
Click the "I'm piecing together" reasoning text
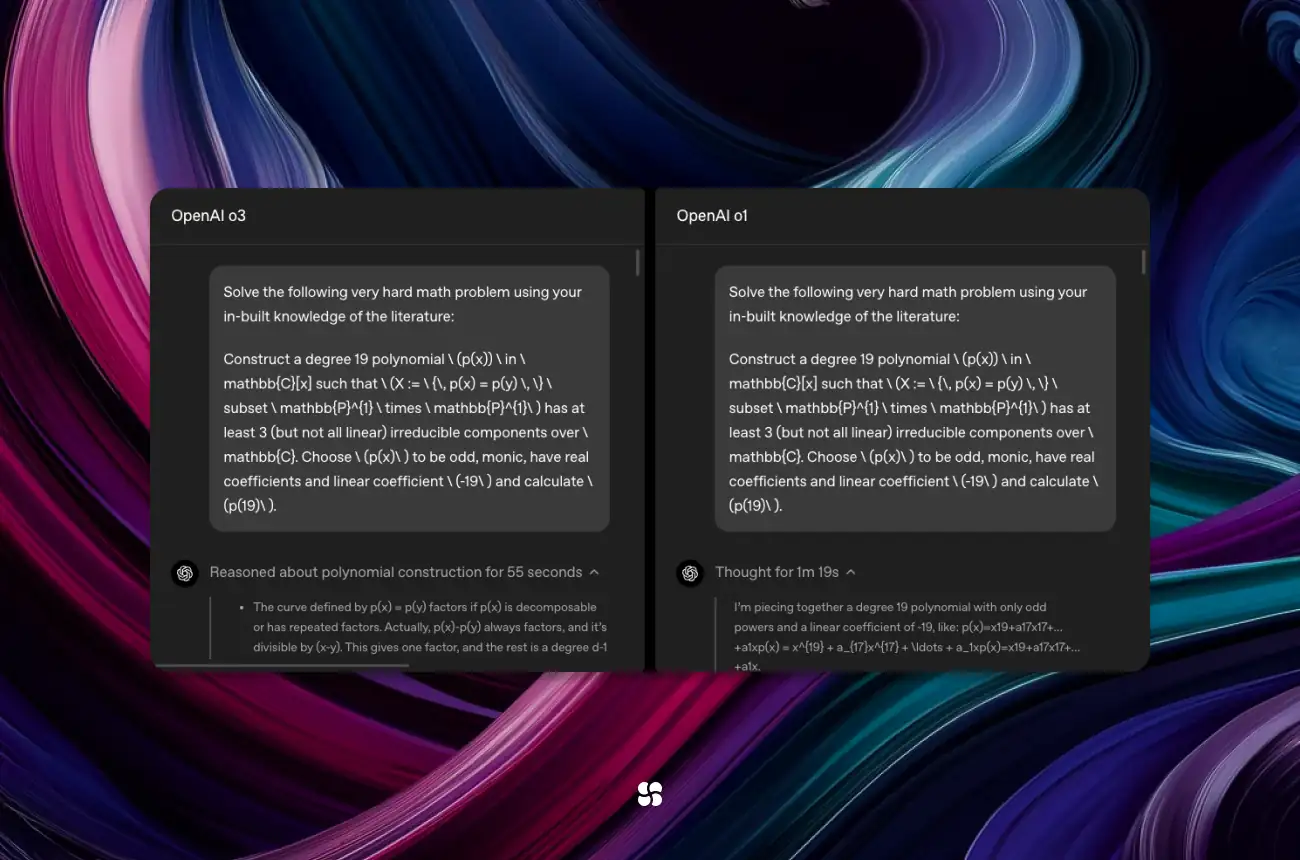point(907,635)
